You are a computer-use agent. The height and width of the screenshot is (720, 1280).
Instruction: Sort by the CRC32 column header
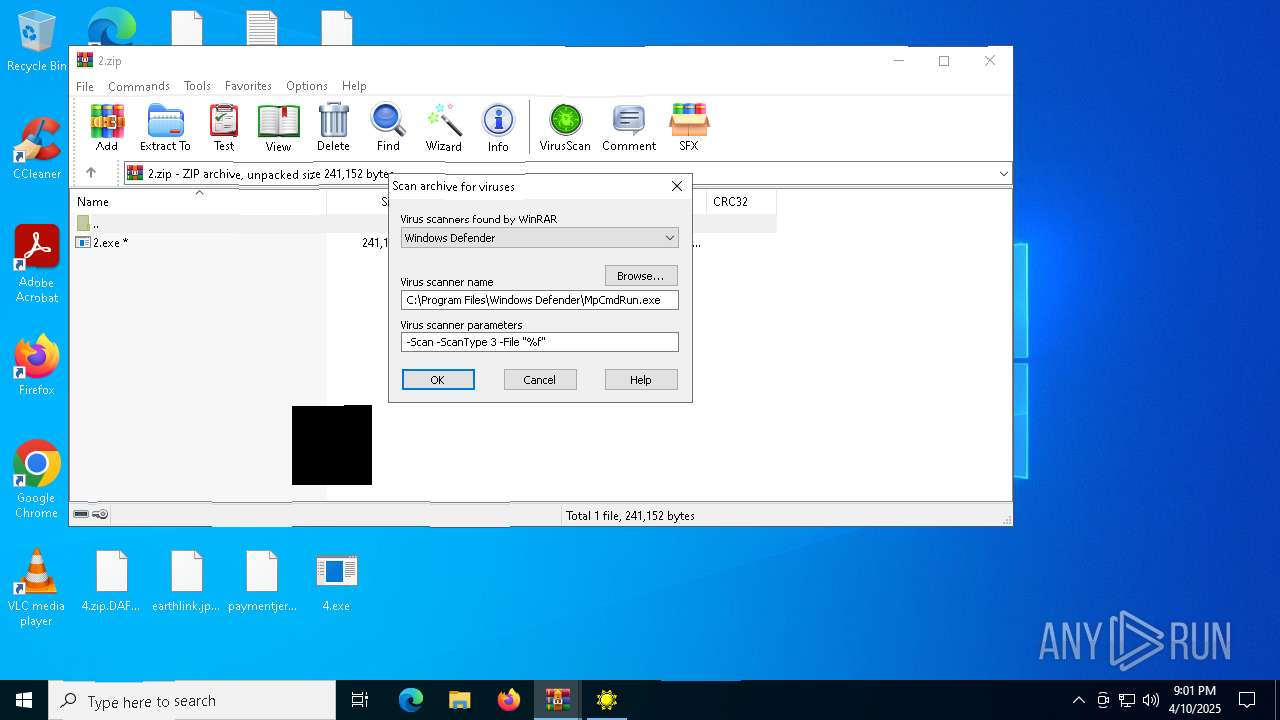coord(741,201)
